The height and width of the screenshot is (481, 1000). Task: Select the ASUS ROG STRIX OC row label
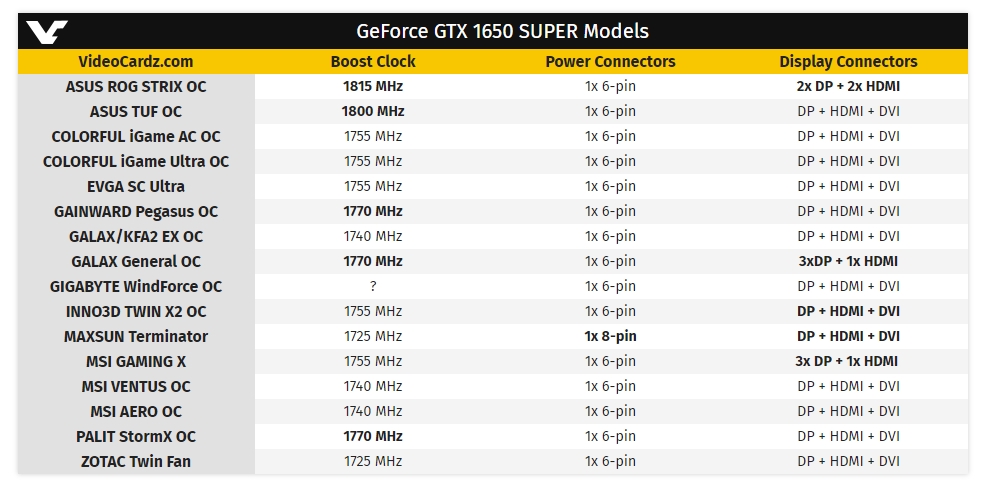tap(136, 87)
